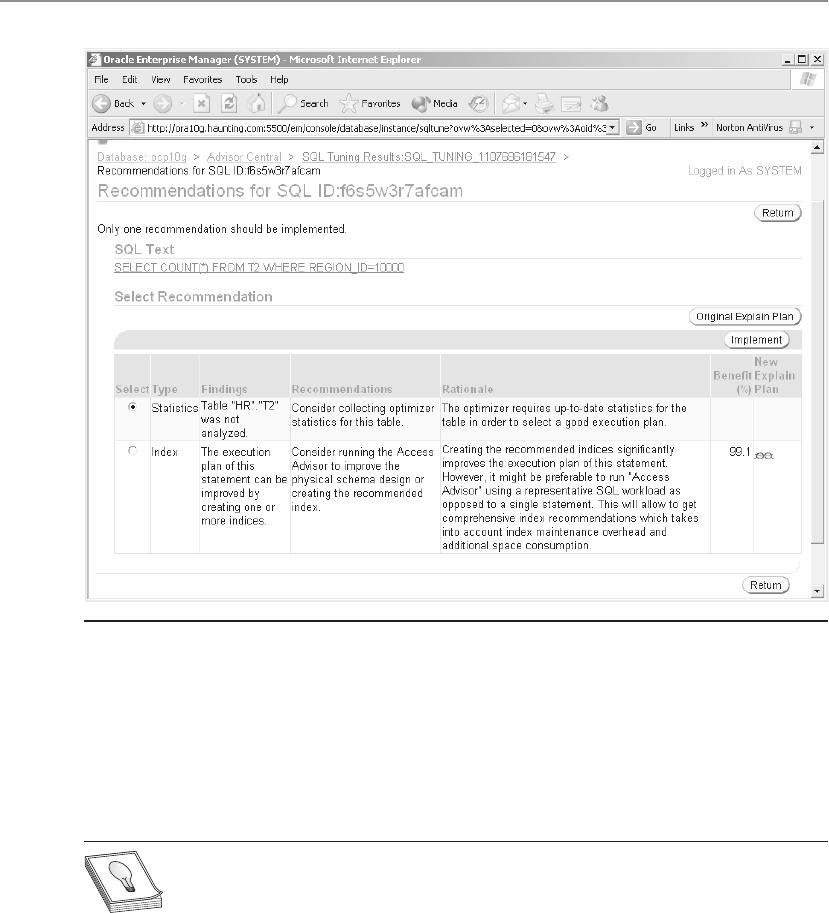Click the top Return button

778,213
